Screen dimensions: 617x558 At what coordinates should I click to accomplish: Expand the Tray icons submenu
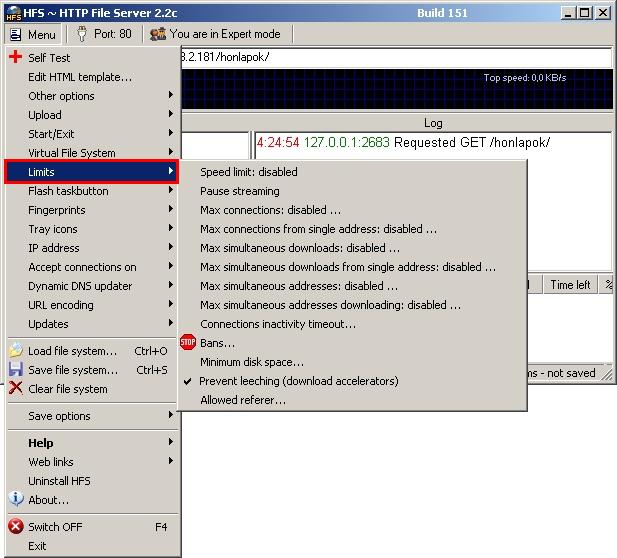(92, 229)
